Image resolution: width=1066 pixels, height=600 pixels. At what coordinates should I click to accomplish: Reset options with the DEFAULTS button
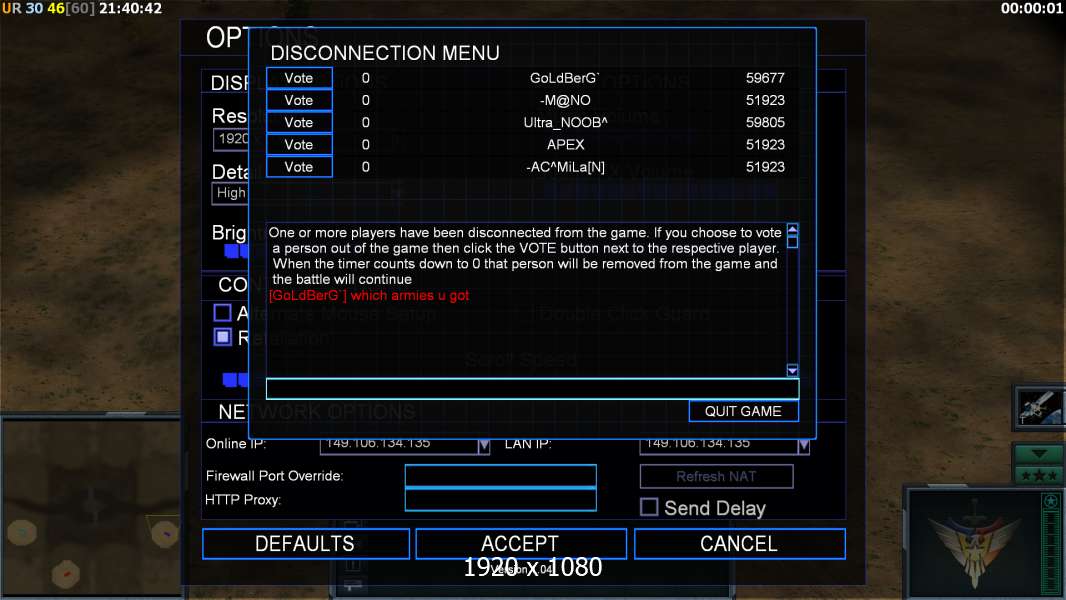(x=305, y=544)
